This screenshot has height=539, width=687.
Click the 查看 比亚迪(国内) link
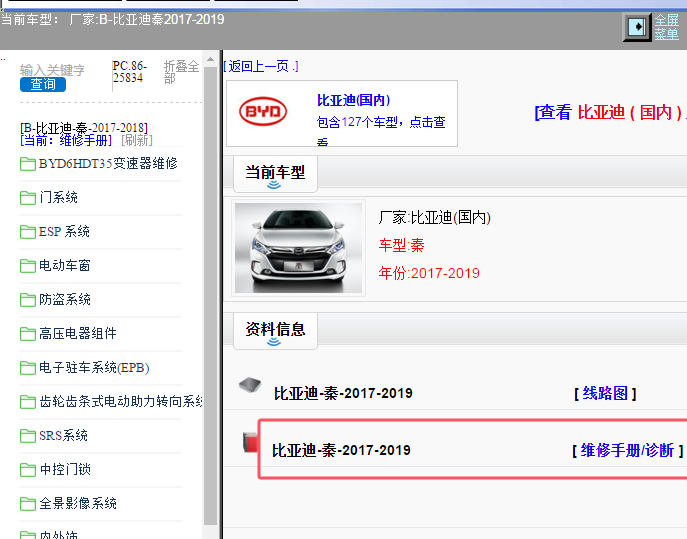[x=610, y=113]
